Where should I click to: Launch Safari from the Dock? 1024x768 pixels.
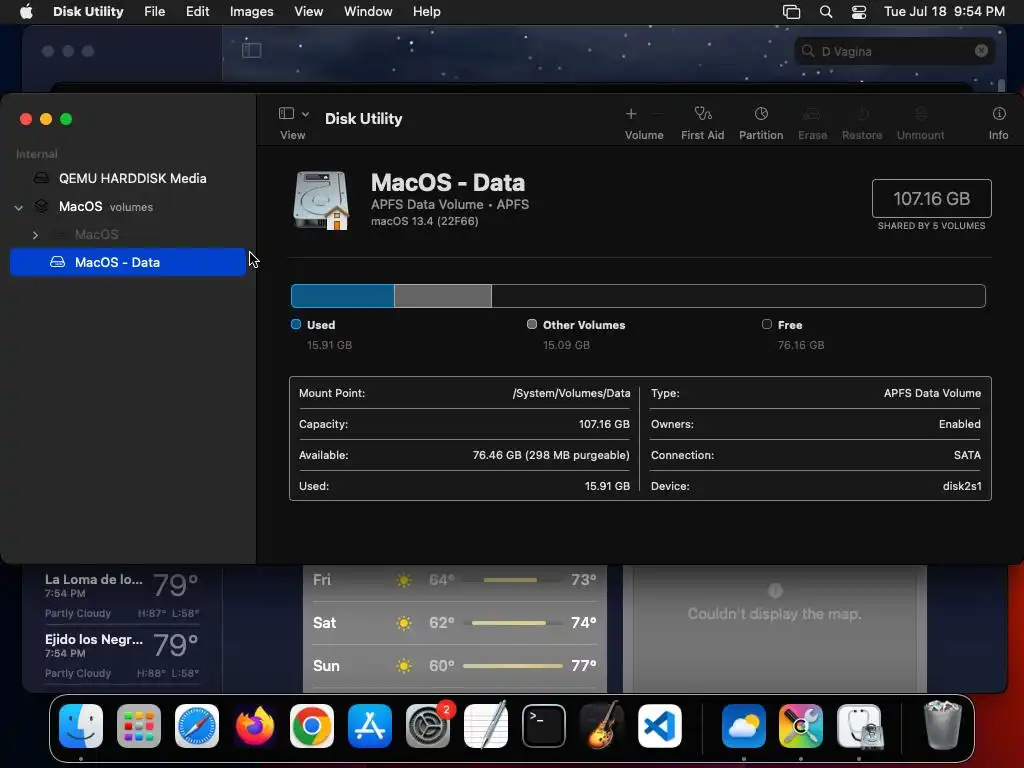[x=197, y=726]
